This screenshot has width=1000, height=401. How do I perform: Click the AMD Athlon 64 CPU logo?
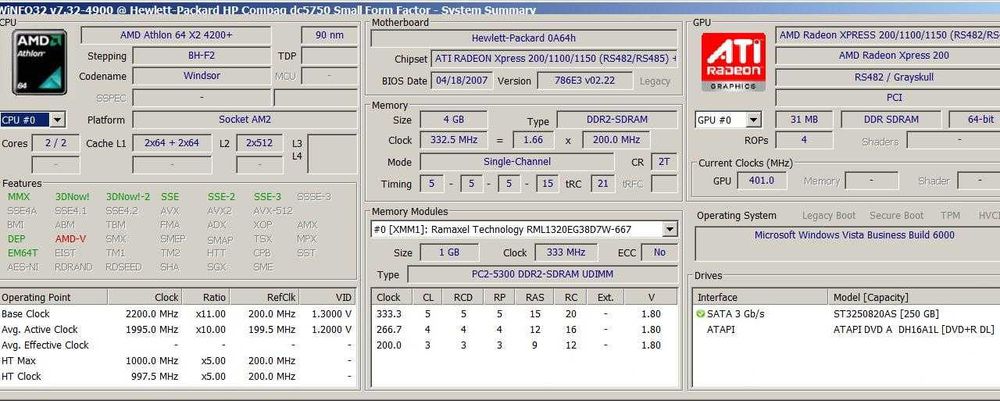point(40,62)
